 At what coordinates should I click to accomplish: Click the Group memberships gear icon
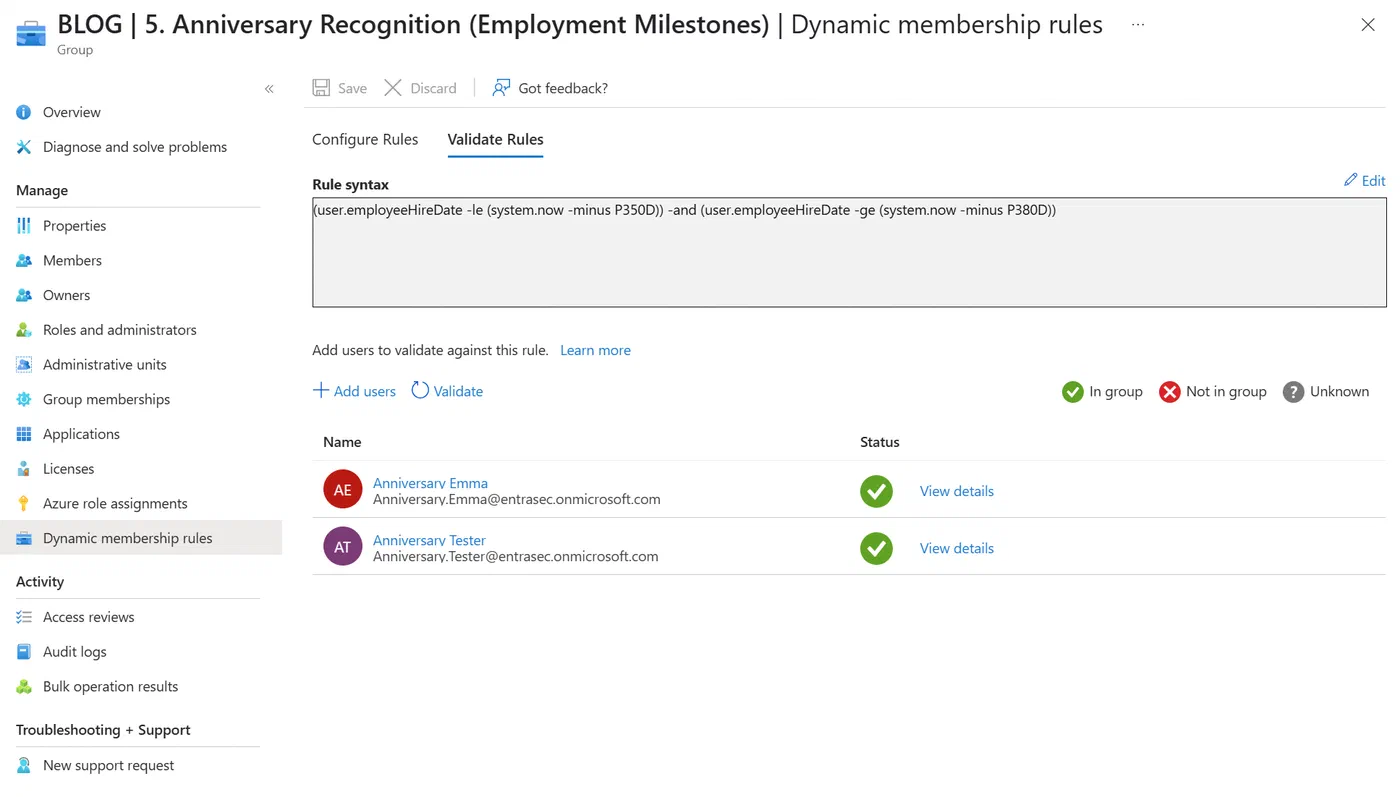[24, 399]
